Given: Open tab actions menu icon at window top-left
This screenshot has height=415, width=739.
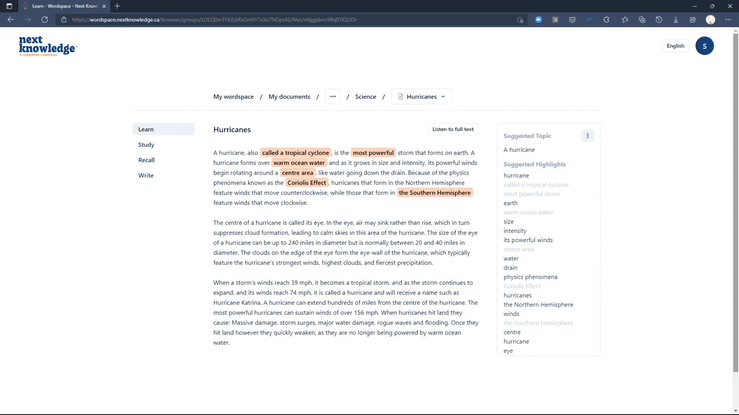Looking at the screenshot, I should click(x=9, y=6).
